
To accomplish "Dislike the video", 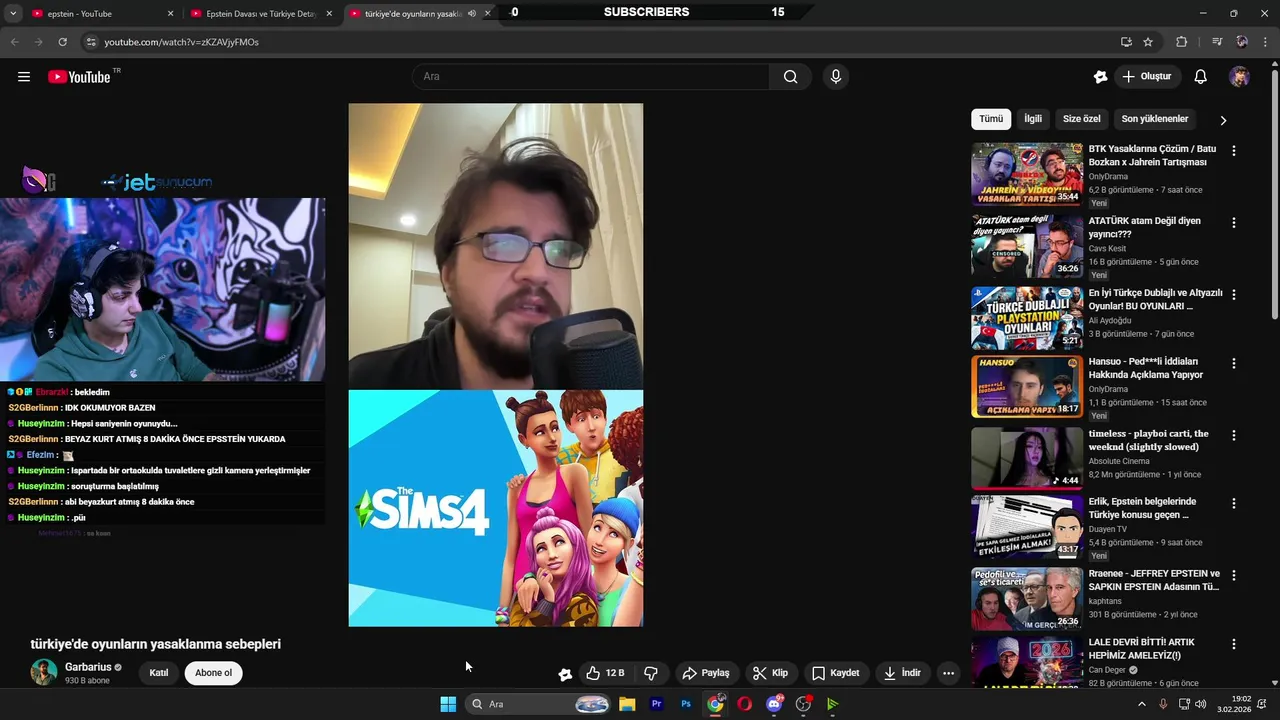I will click(x=651, y=673).
